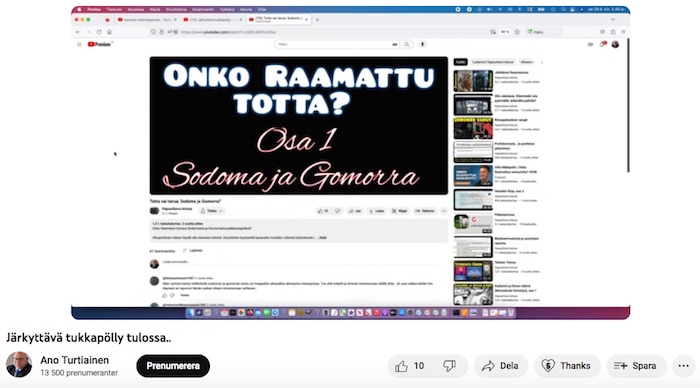Select the Kaikki filter chip
Viewport: 700px width, 388px height.
tap(460, 62)
